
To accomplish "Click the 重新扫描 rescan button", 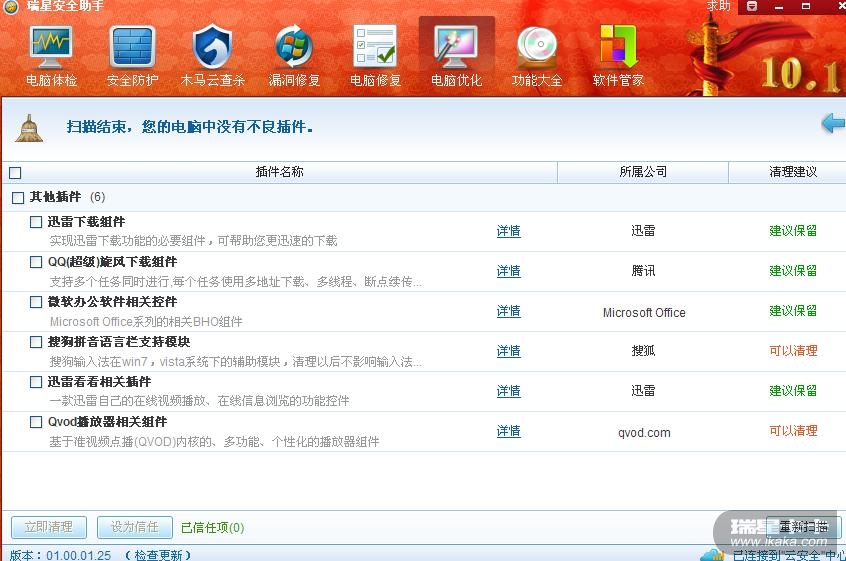I will tap(803, 526).
